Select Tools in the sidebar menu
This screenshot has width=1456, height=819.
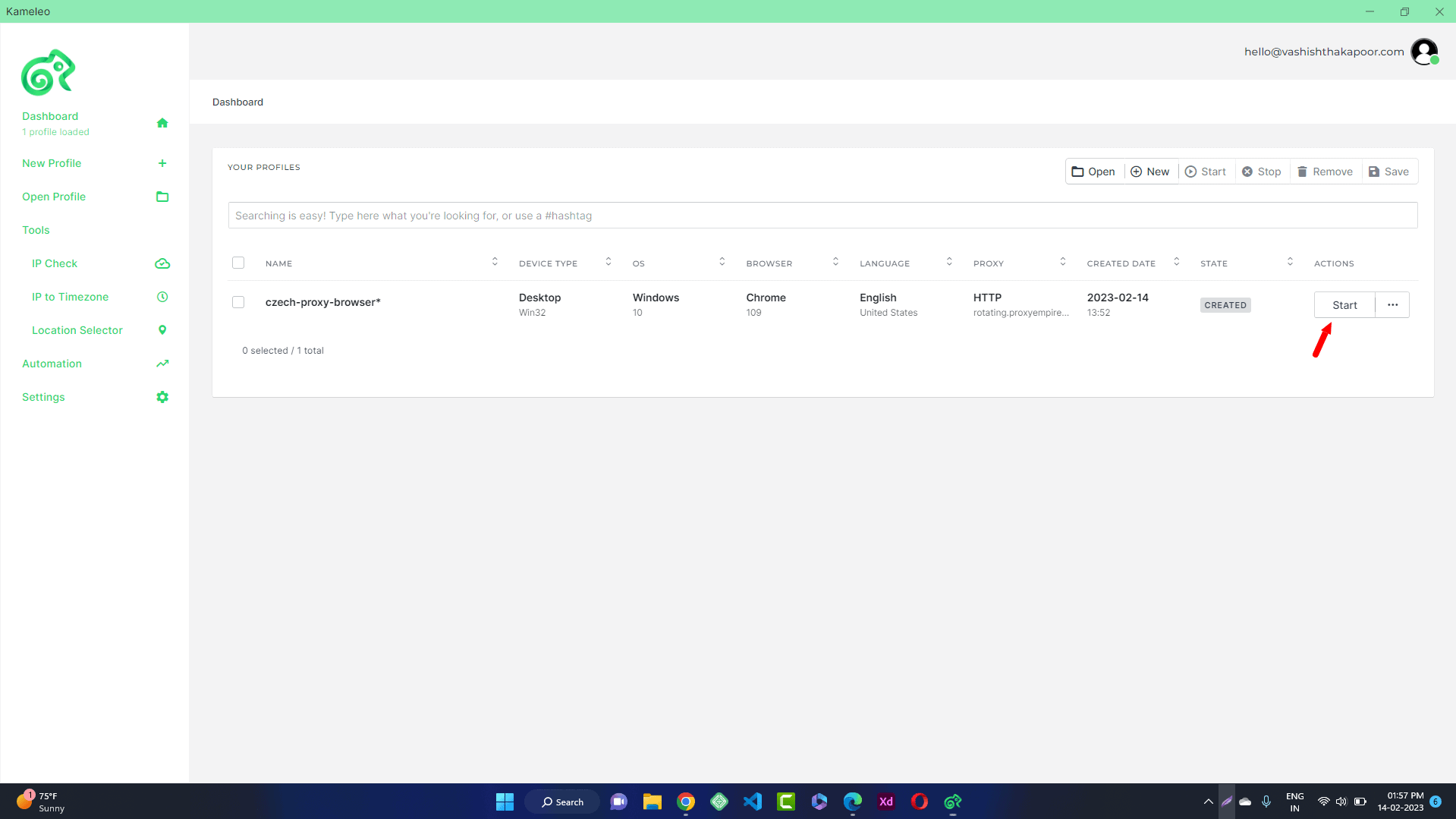[36, 230]
